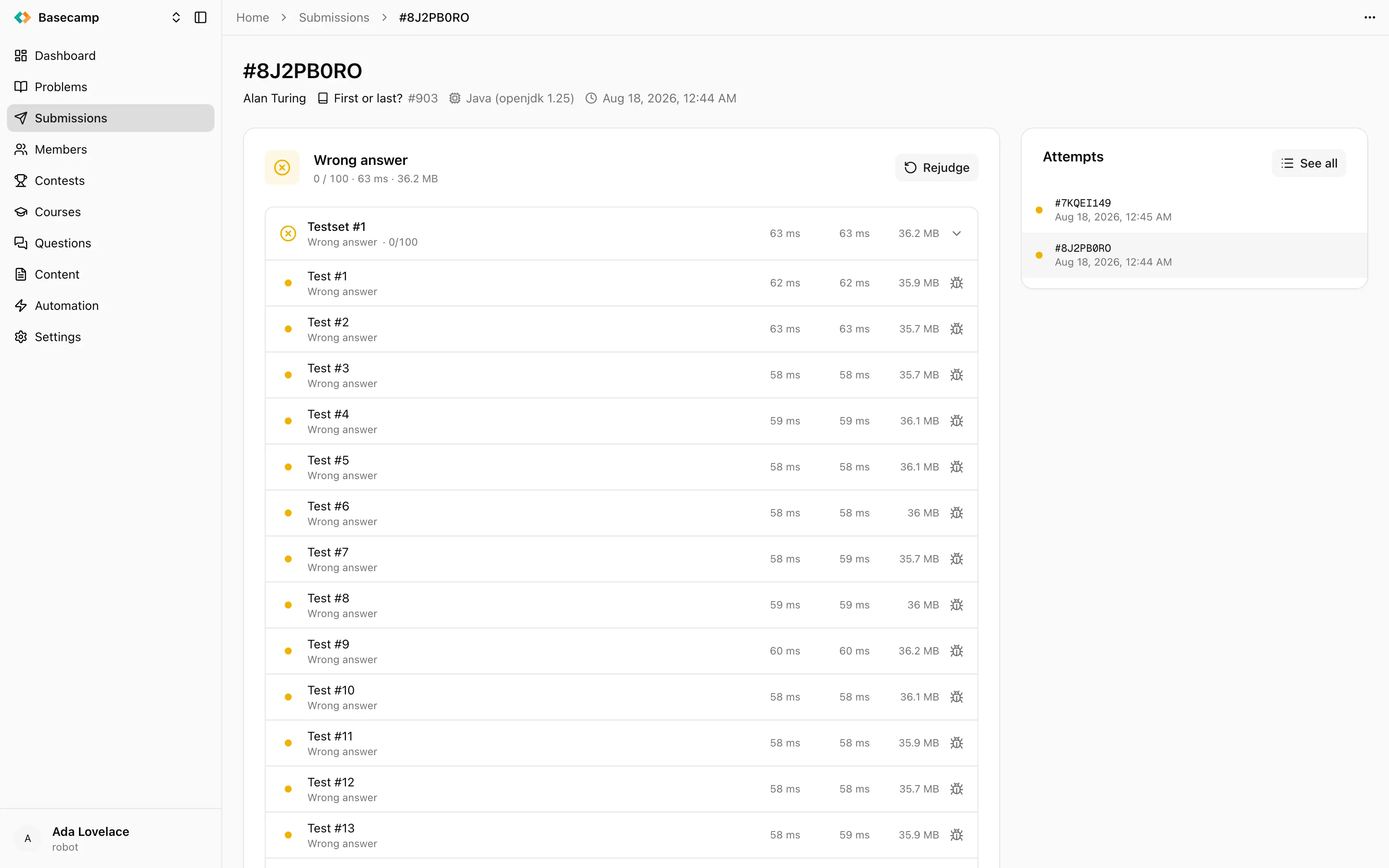Go to the Questions section
Screen dimensions: 1389x868
coord(110,243)
